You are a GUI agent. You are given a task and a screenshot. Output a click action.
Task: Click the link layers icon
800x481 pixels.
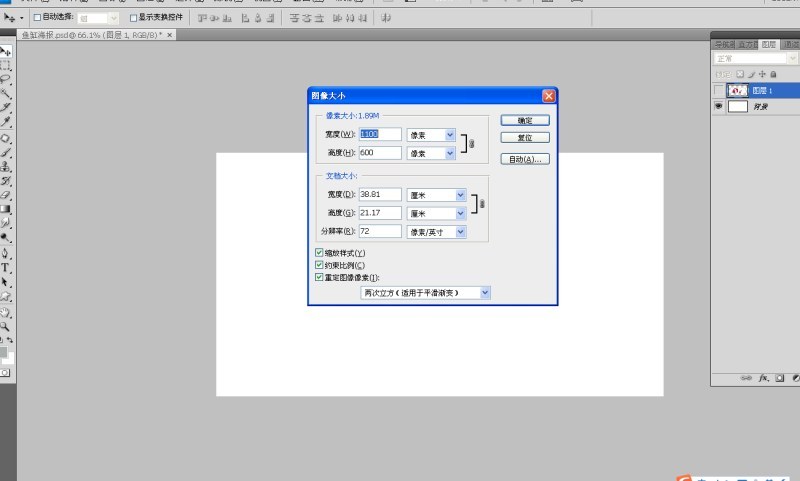(746, 378)
